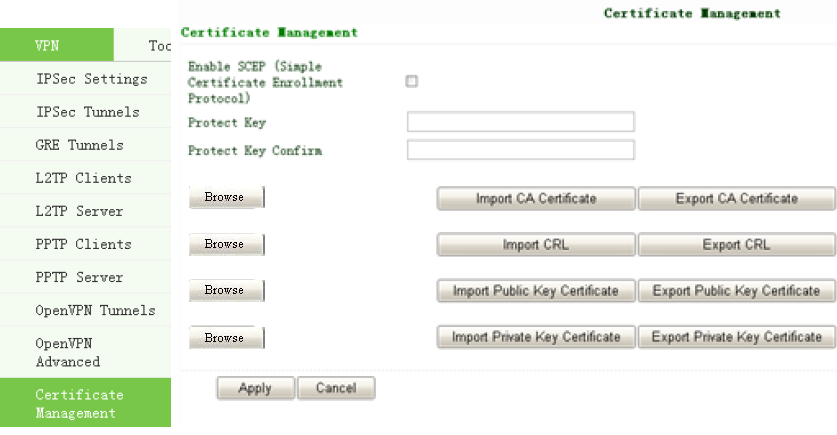Click Browse for Public Key Certificate
This screenshot has width=837, height=435.
point(225,290)
